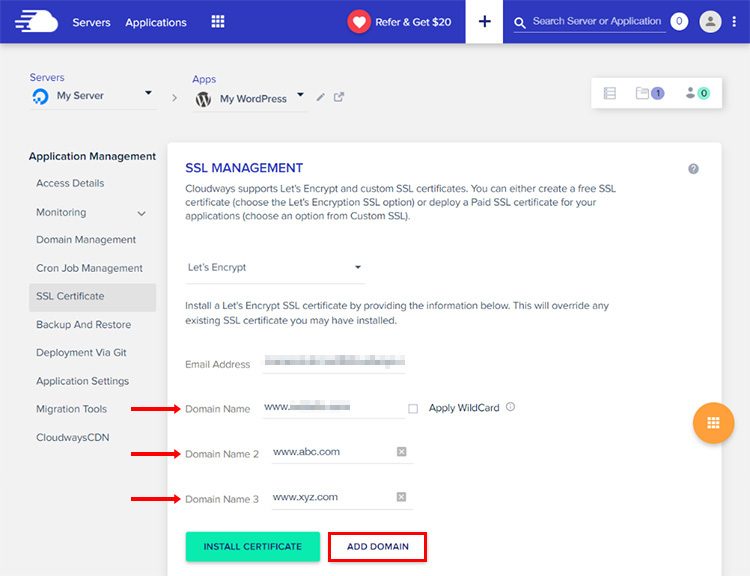This screenshot has height=576, width=750.
Task: Click the orange floating grid button
Action: tap(713, 422)
